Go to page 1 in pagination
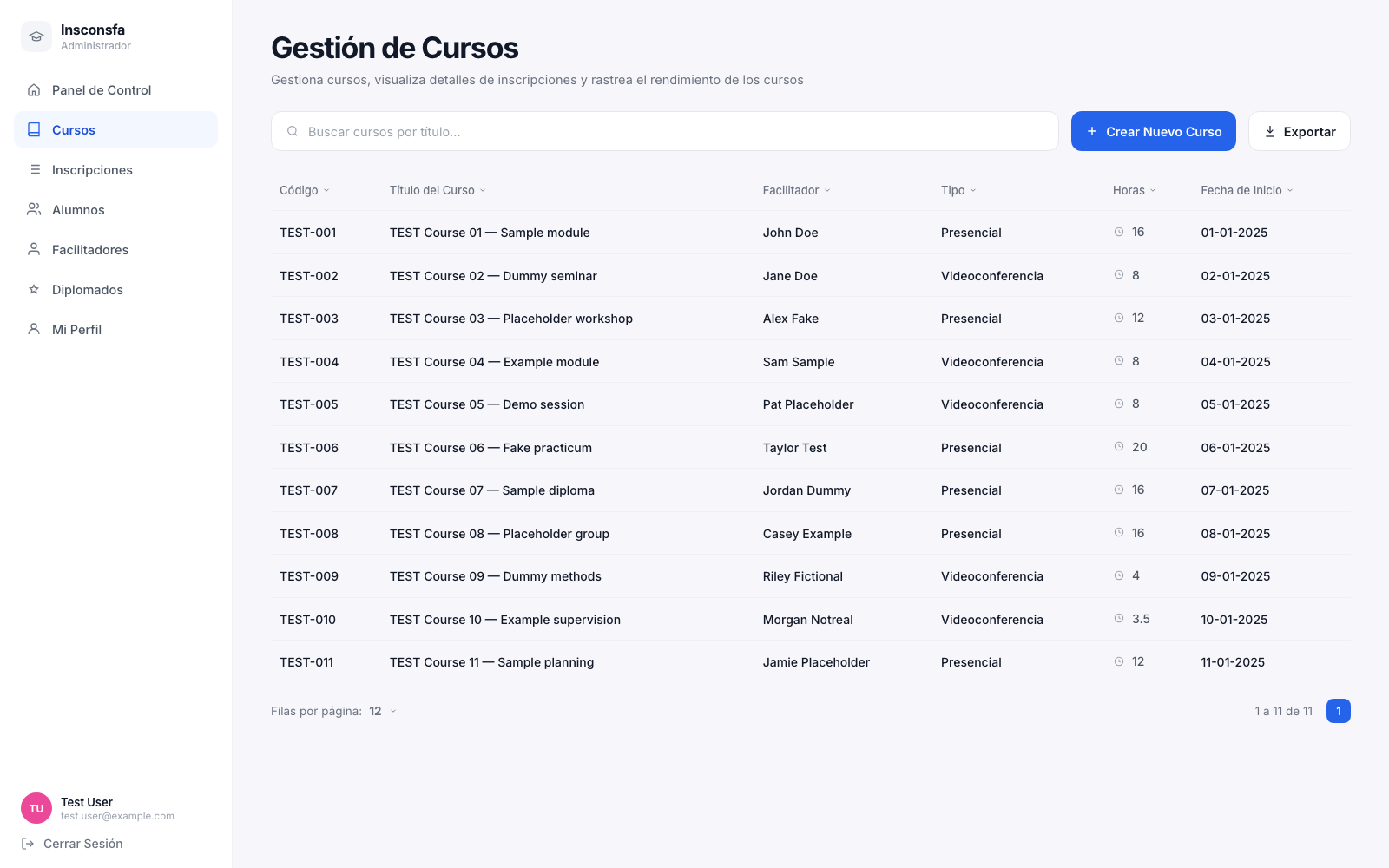Image resolution: width=1389 pixels, height=868 pixels. point(1339,711)
